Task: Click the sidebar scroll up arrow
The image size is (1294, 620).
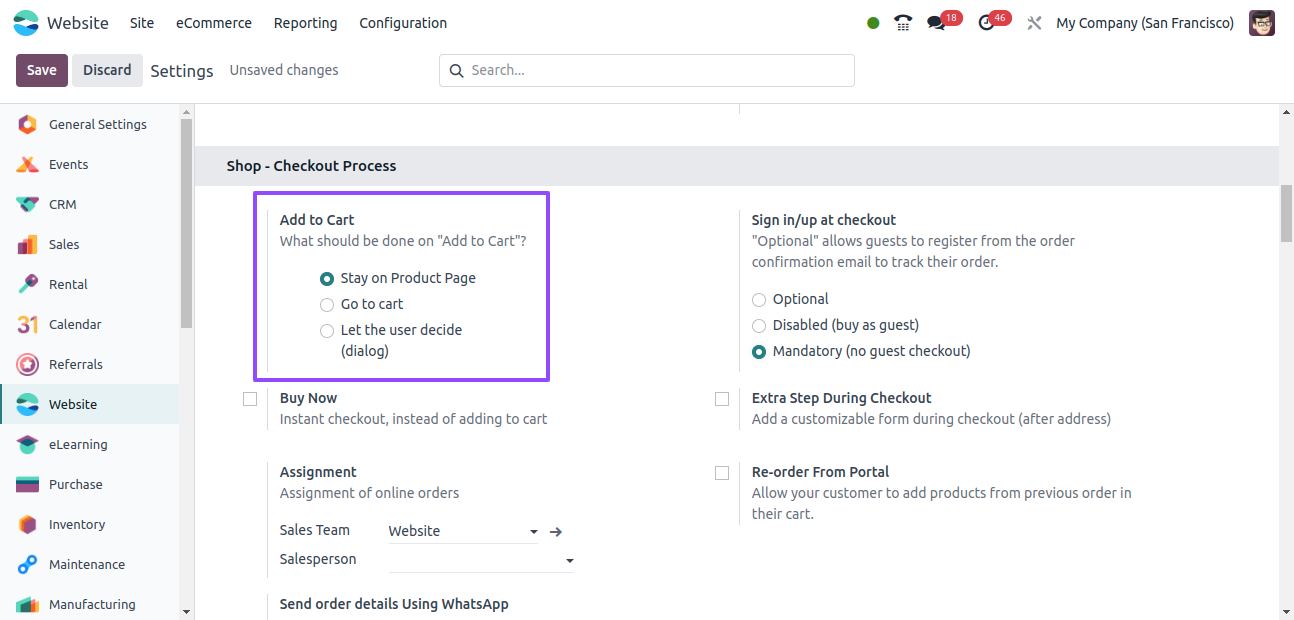Action: click(186, 111)
